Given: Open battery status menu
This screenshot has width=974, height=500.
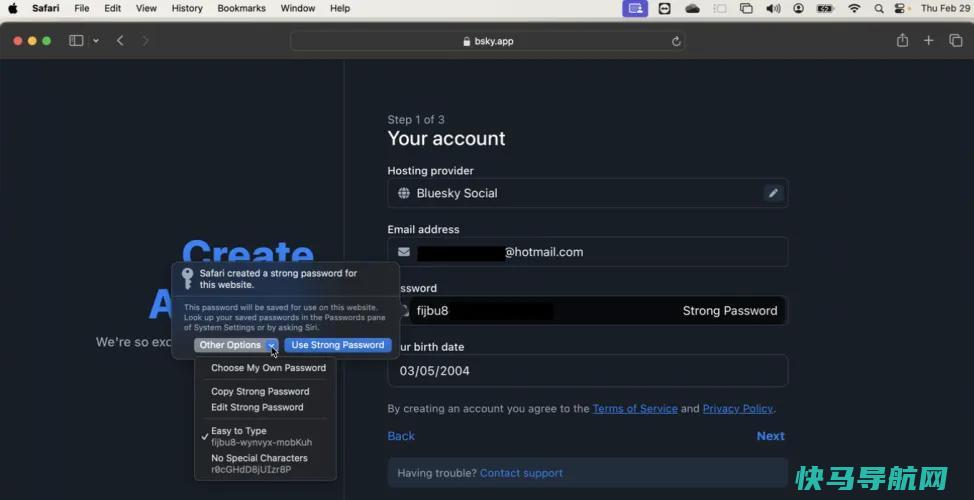Looking at the screenshot, I should (x=825, y=8).
